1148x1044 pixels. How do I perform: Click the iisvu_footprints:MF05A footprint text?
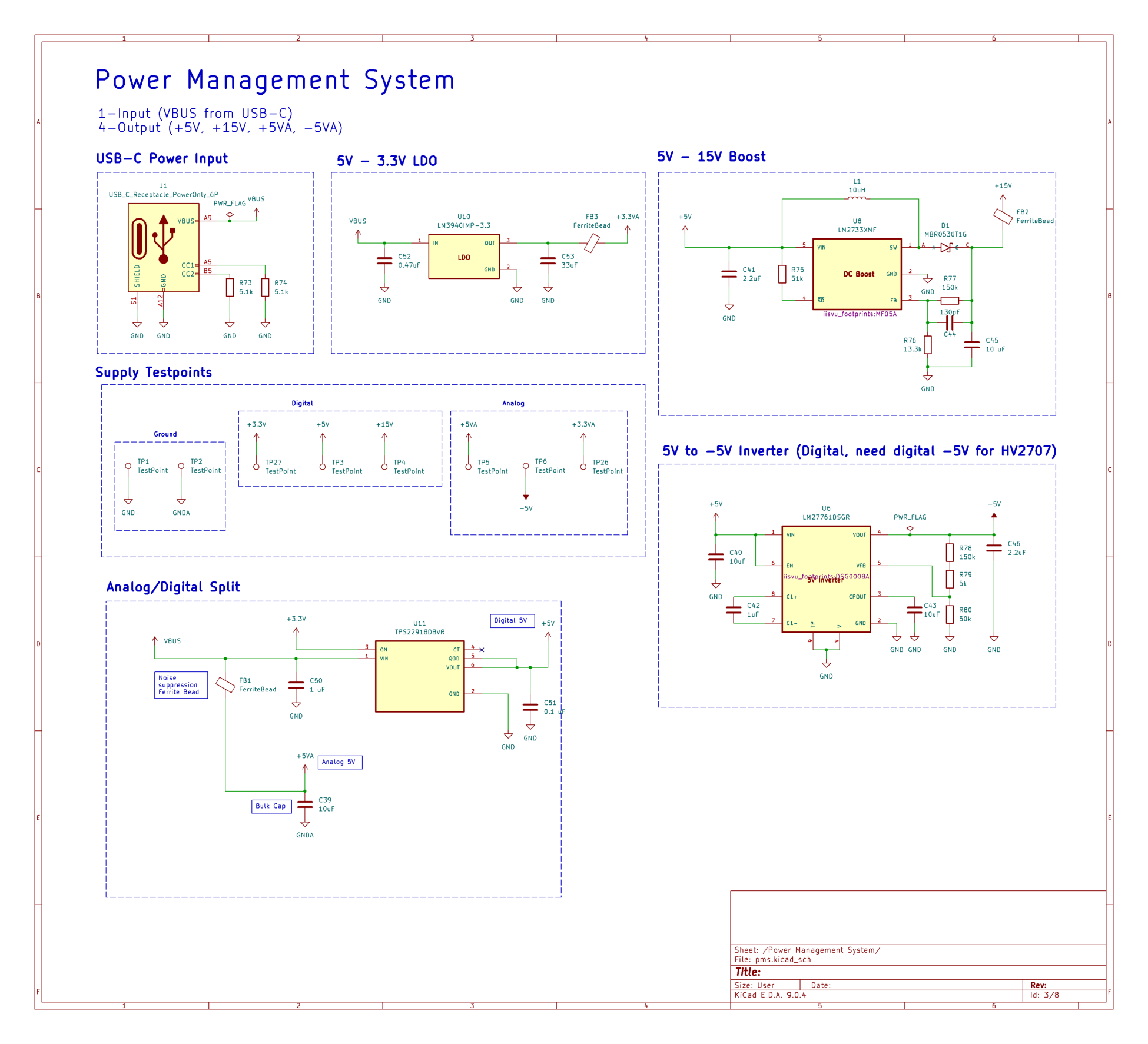860,314
